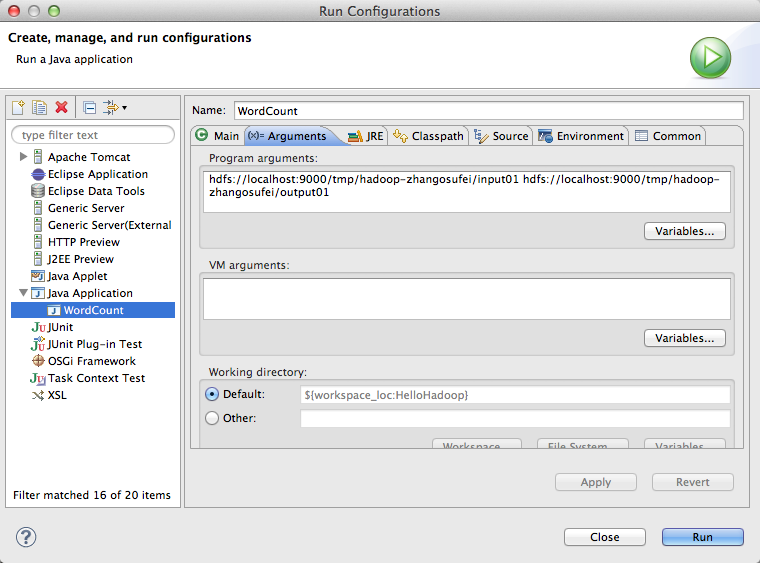
Task: Select the Task Context Test icon
Action: [38, 378]
